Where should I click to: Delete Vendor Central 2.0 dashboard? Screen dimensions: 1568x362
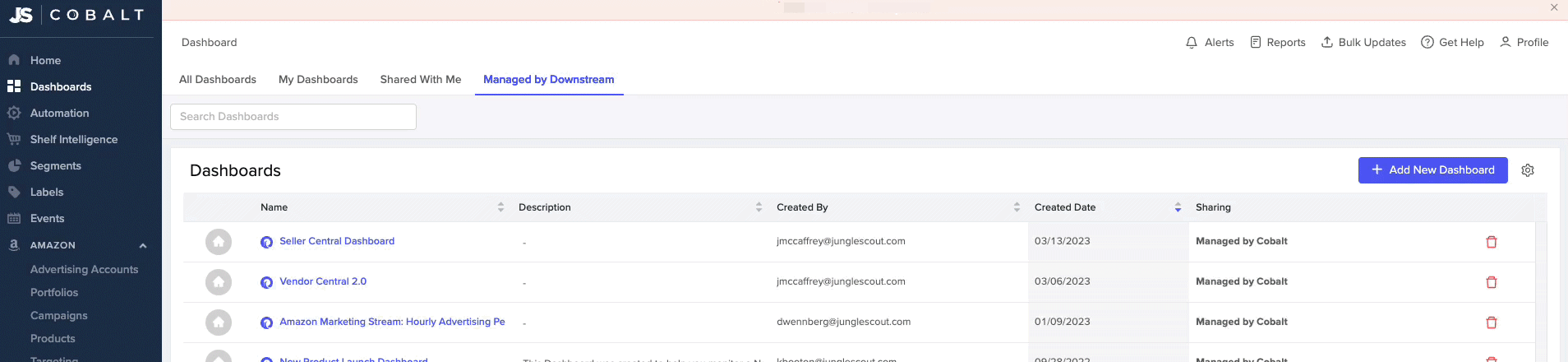1492,282
